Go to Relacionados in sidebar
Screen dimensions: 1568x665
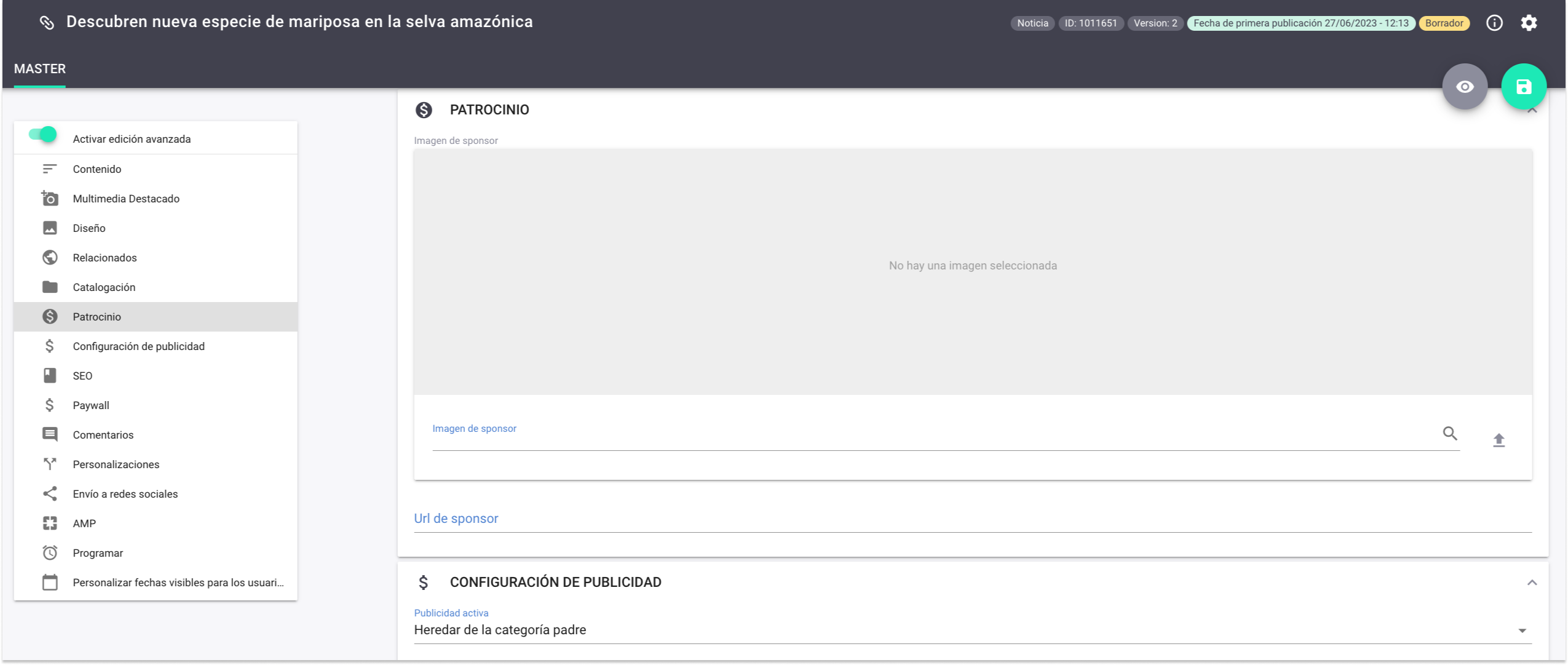[x=156, y=257]
